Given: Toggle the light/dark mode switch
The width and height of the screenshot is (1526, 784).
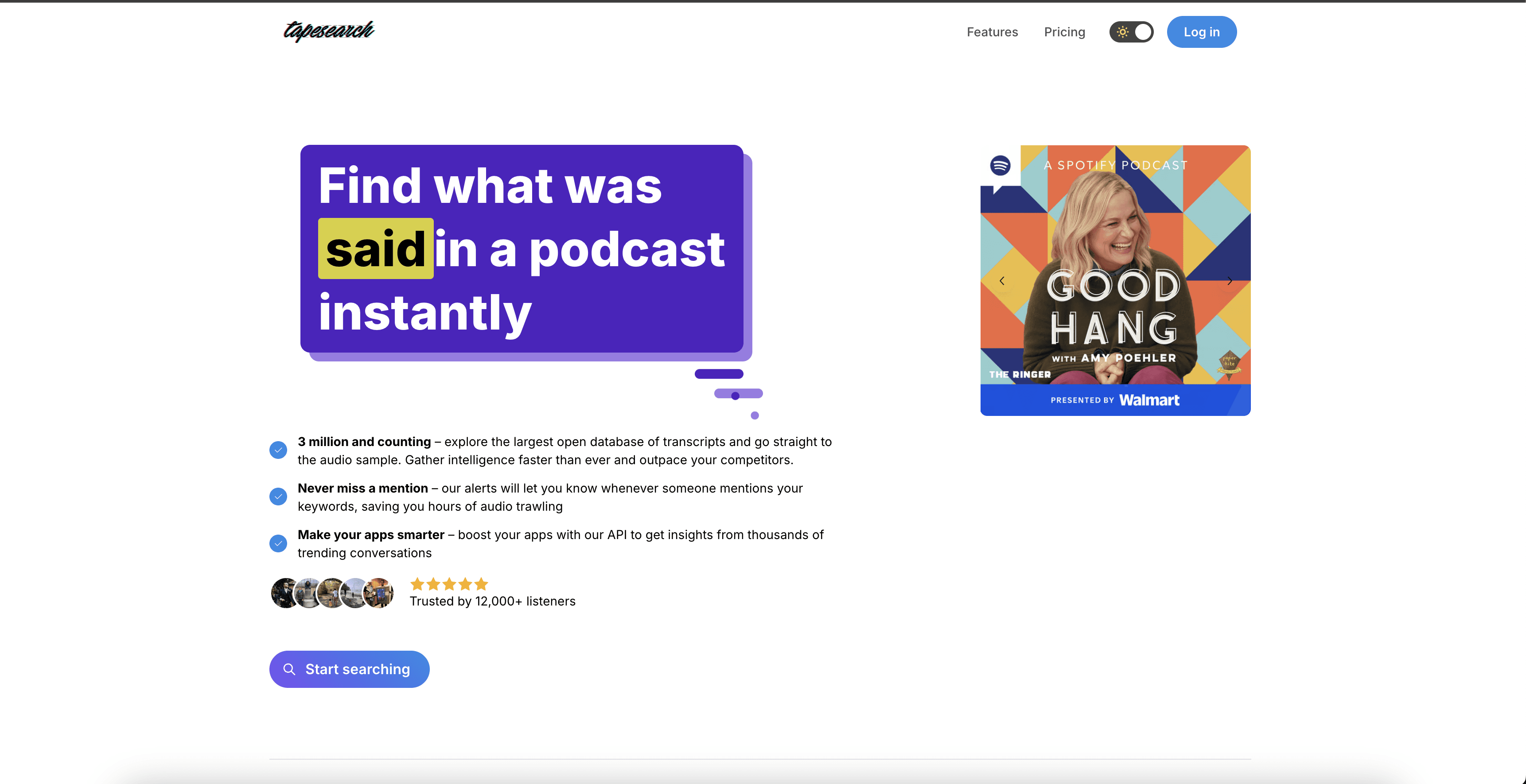Looking at the screenshot, I should (x=1132, y=32).
